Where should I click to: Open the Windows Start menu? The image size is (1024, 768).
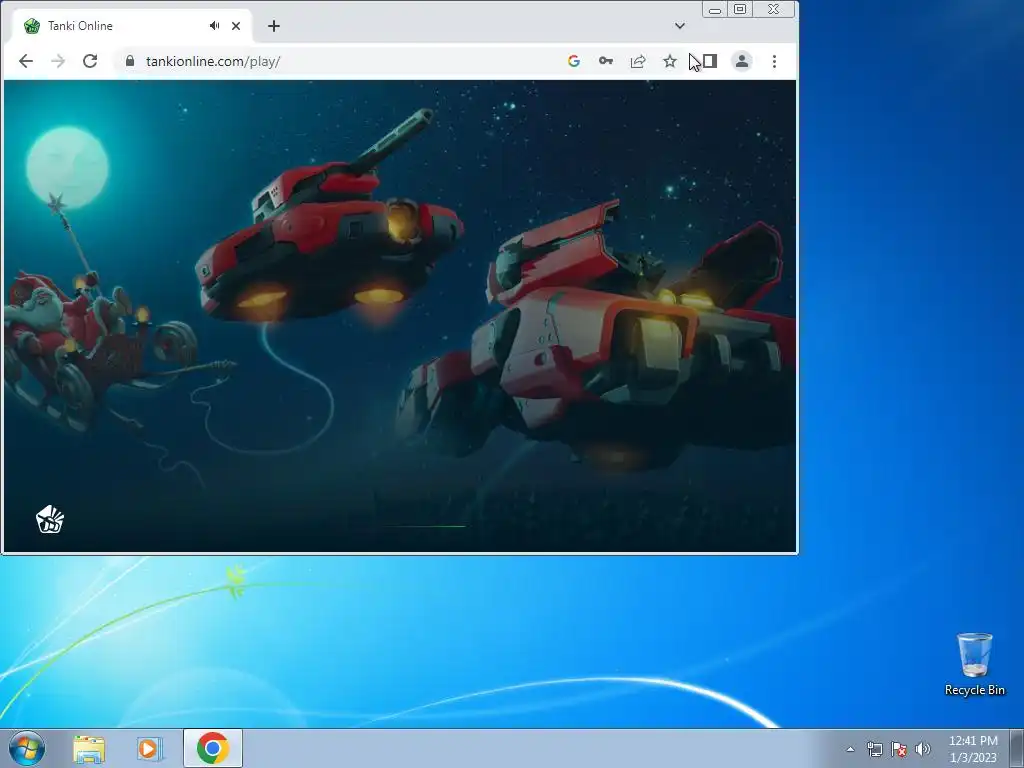(27, 748)
